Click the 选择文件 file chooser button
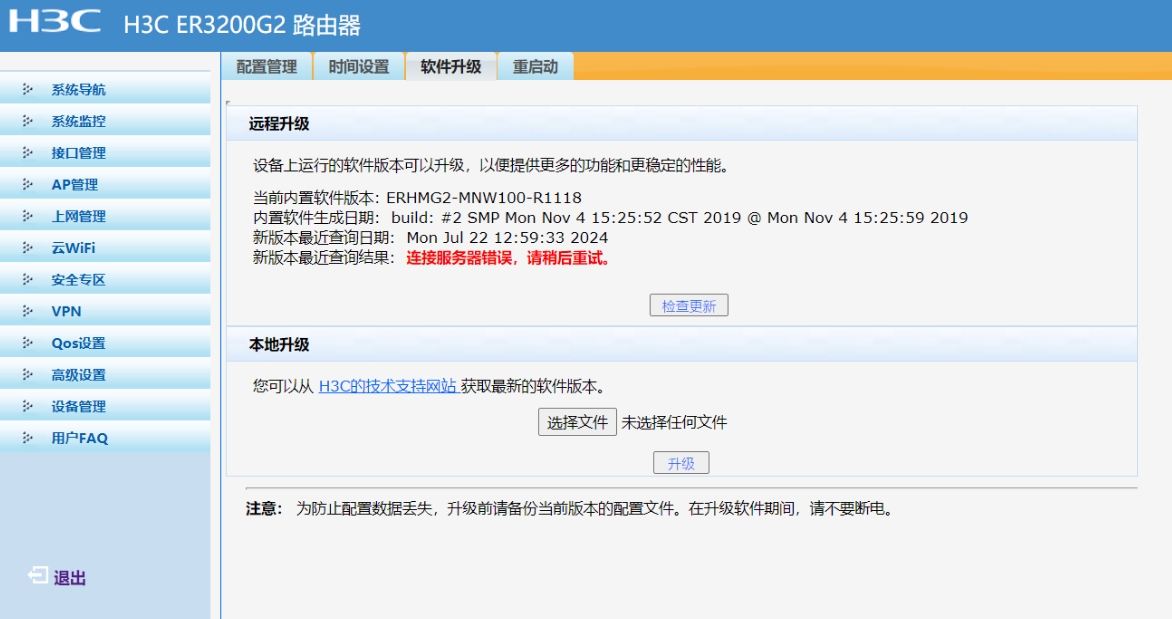Image resolution: width=1172 pixels, height=619 pixels. (x=577, y=422)
